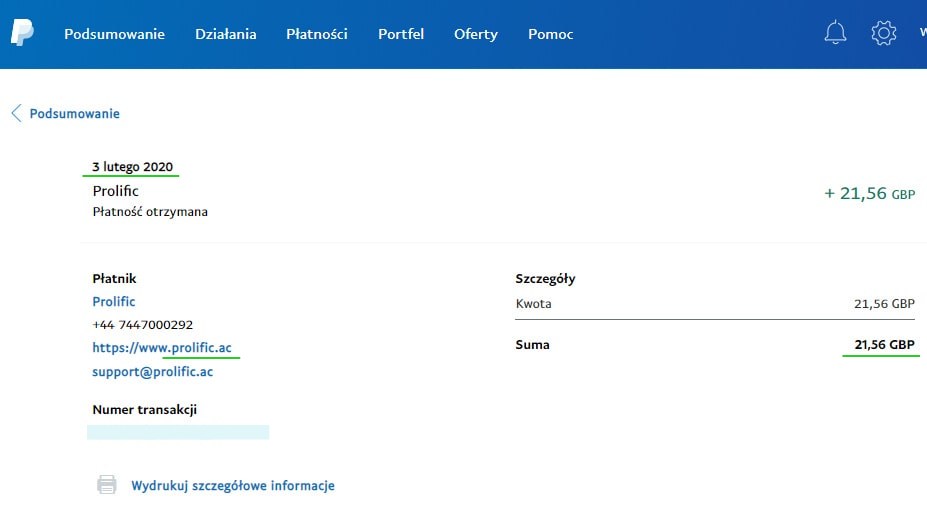The height and width of the screenshot is (516, 927).
Task: Click the back chevron next to Podsumowanie
Action: coord(17,113)
